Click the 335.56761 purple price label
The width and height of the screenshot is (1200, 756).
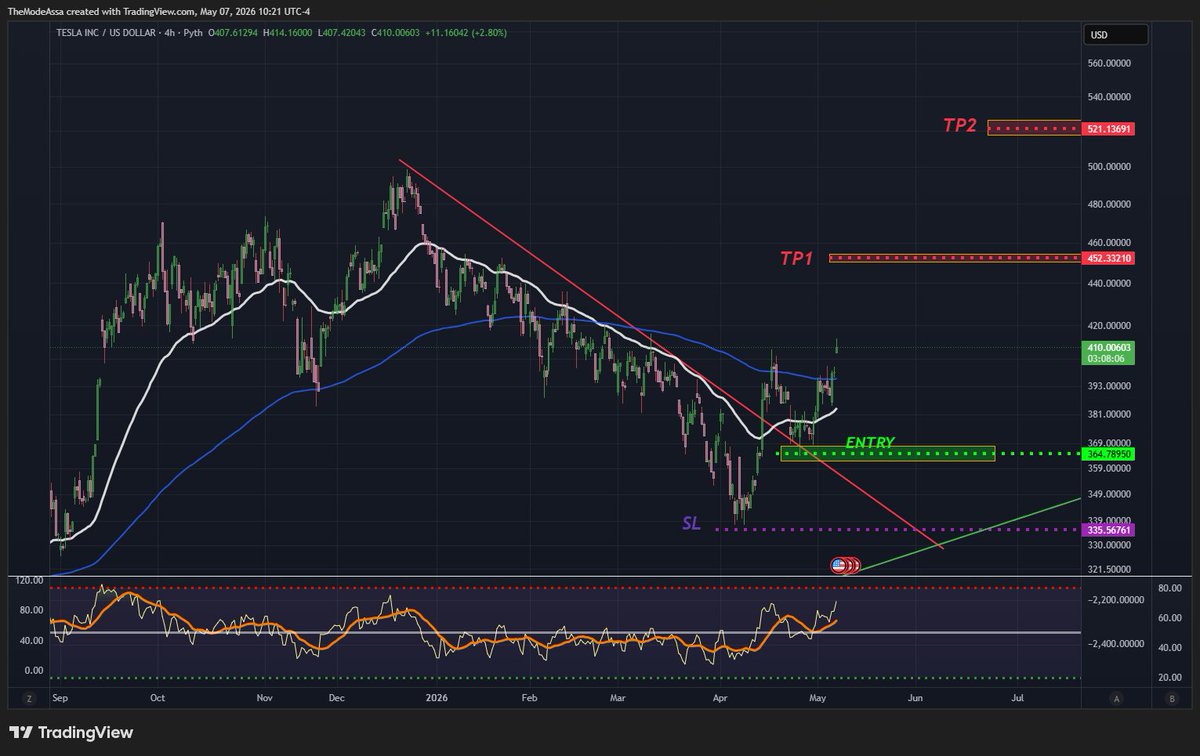point(1109,530)
